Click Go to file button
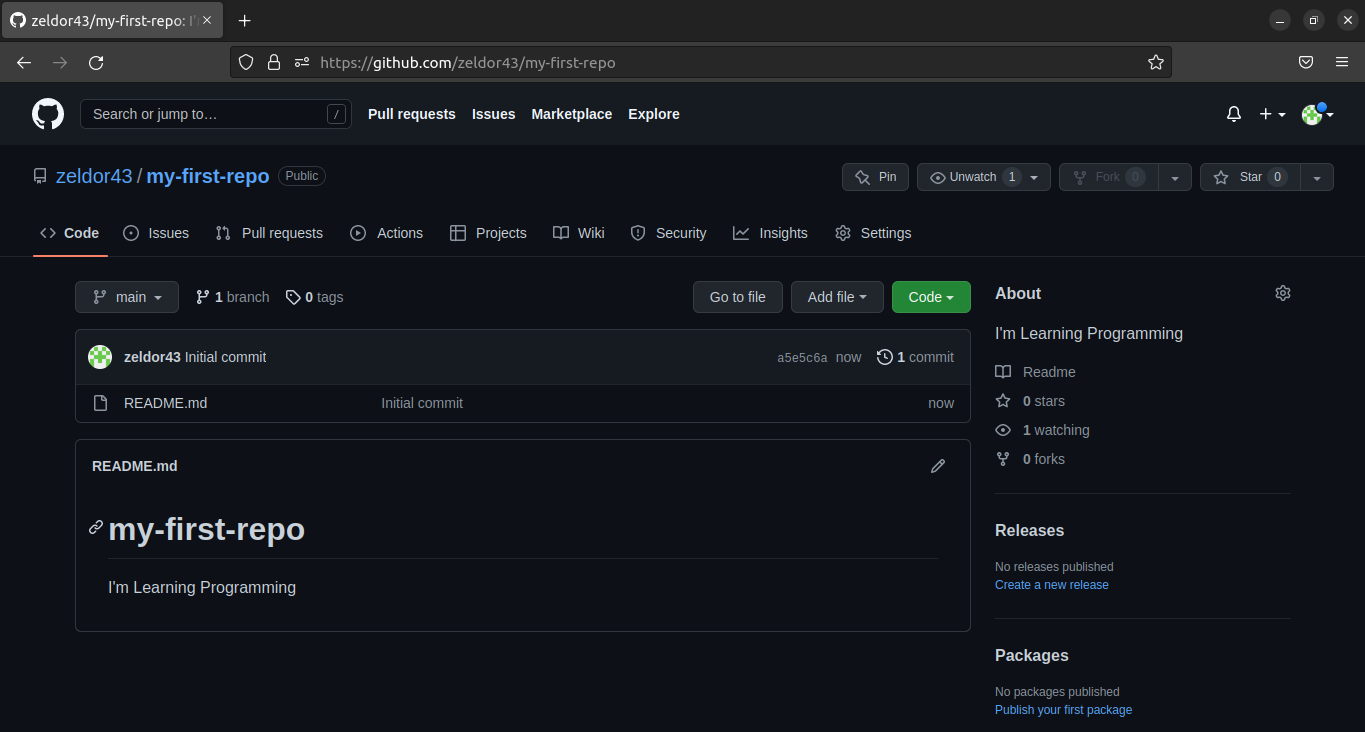The image size is (1365, 732). pyautogui.click(x=738, y=297)
